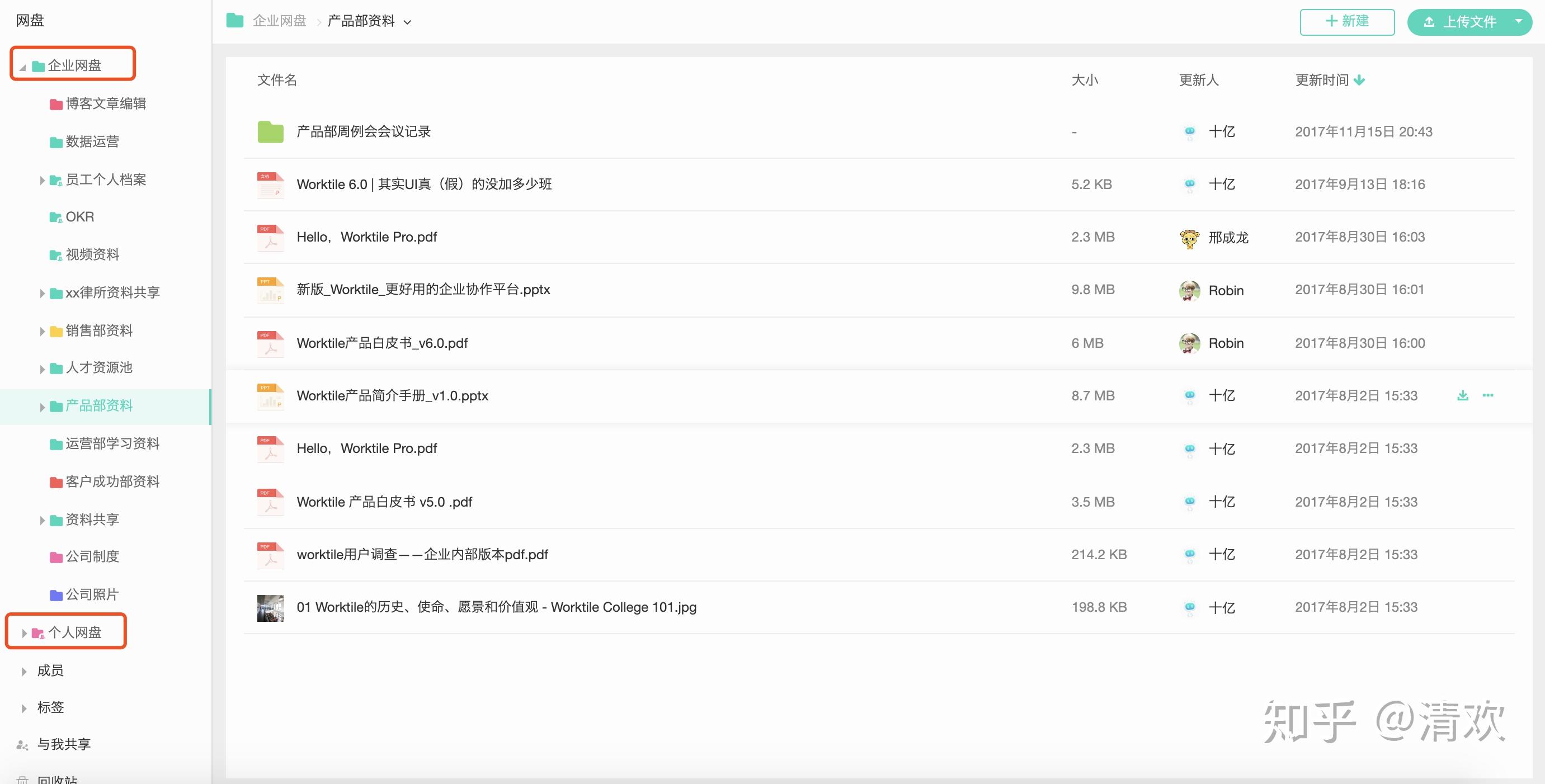This screenshot has width=1545, height=784.
Task: Click the PDF icon of Worktile 产品白皮书 v5.0 .pdf
Action: click(x=271, y=502)
